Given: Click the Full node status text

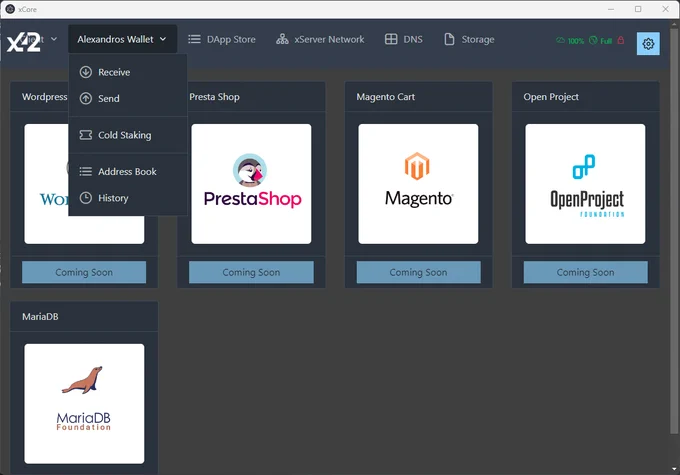Looking at the screenshot, I should pos(606,41).
